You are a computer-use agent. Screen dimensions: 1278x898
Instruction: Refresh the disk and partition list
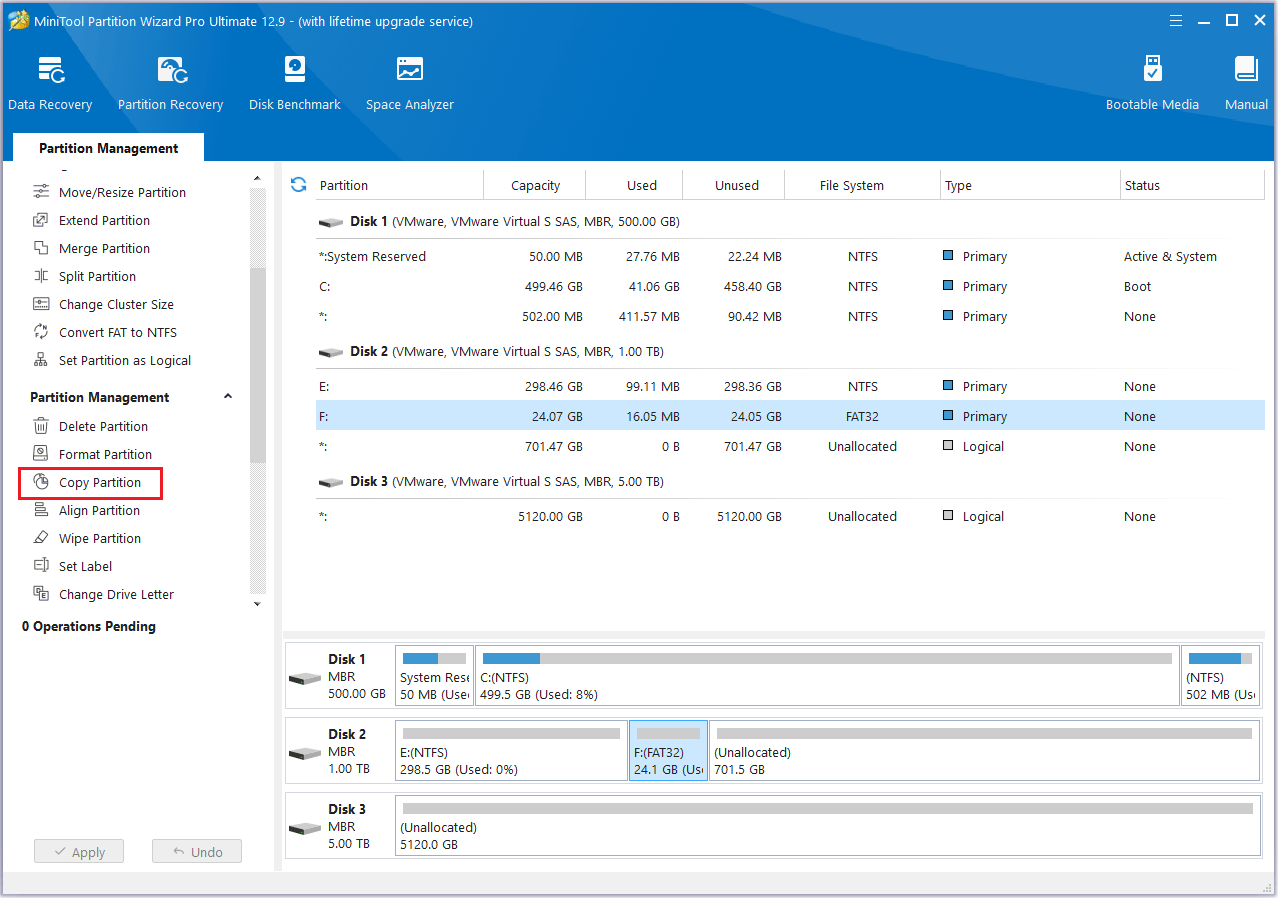coord(298,185)
